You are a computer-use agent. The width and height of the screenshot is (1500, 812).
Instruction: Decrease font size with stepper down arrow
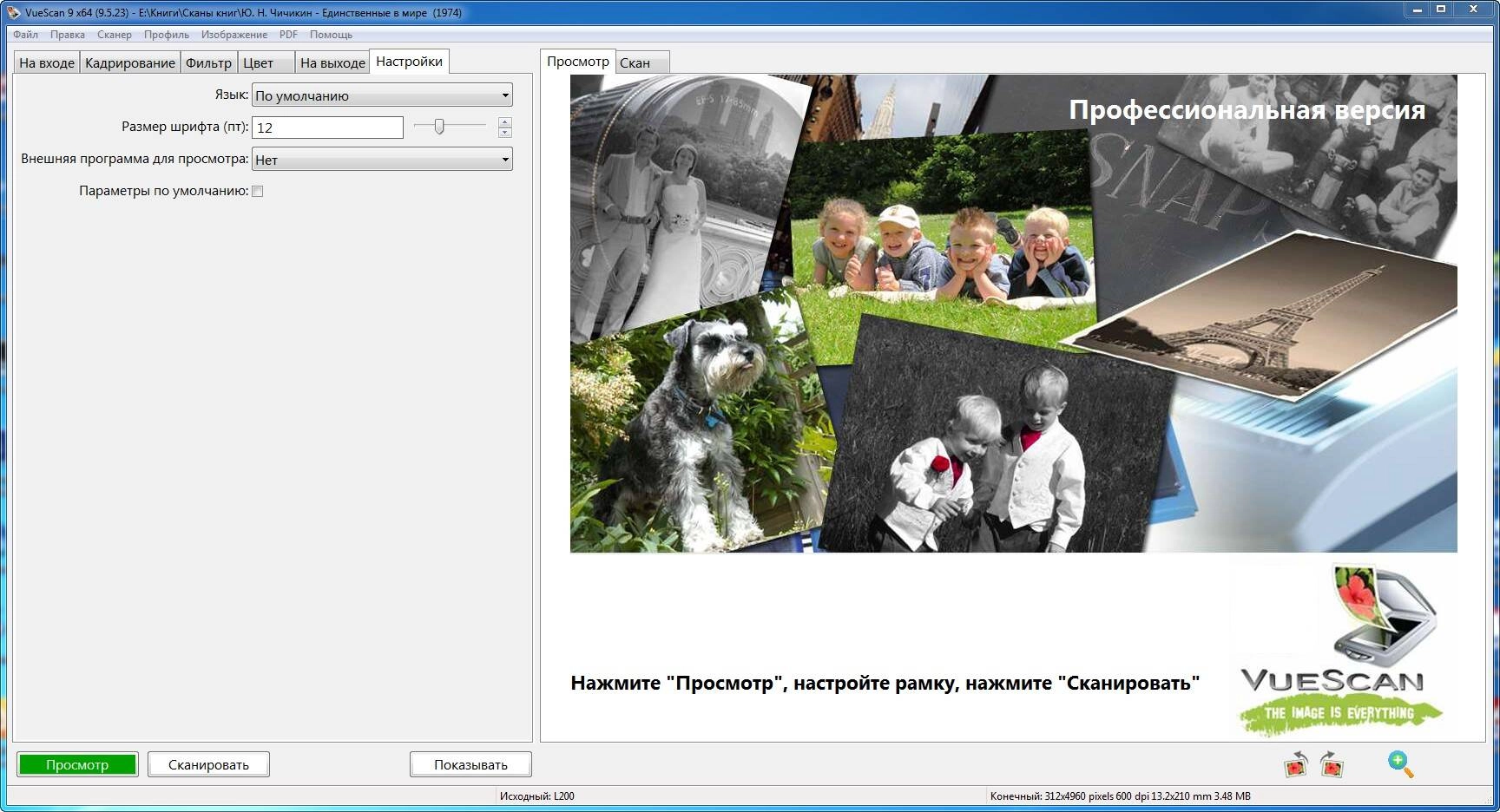tap(505, 133)
